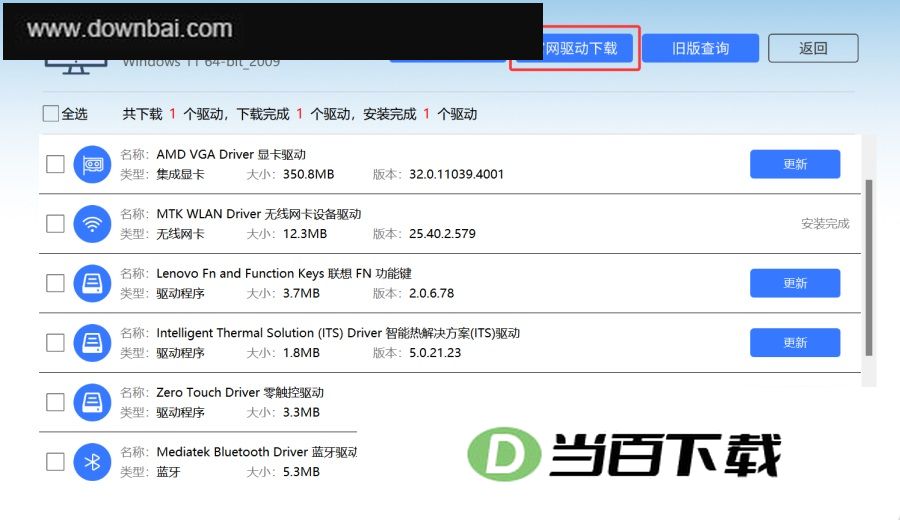Screen dimensions: 900x520
Task: Click the Mediatek Bluetooth Driver 蓝牙驱动 name
Action: [x=257, y=452]
